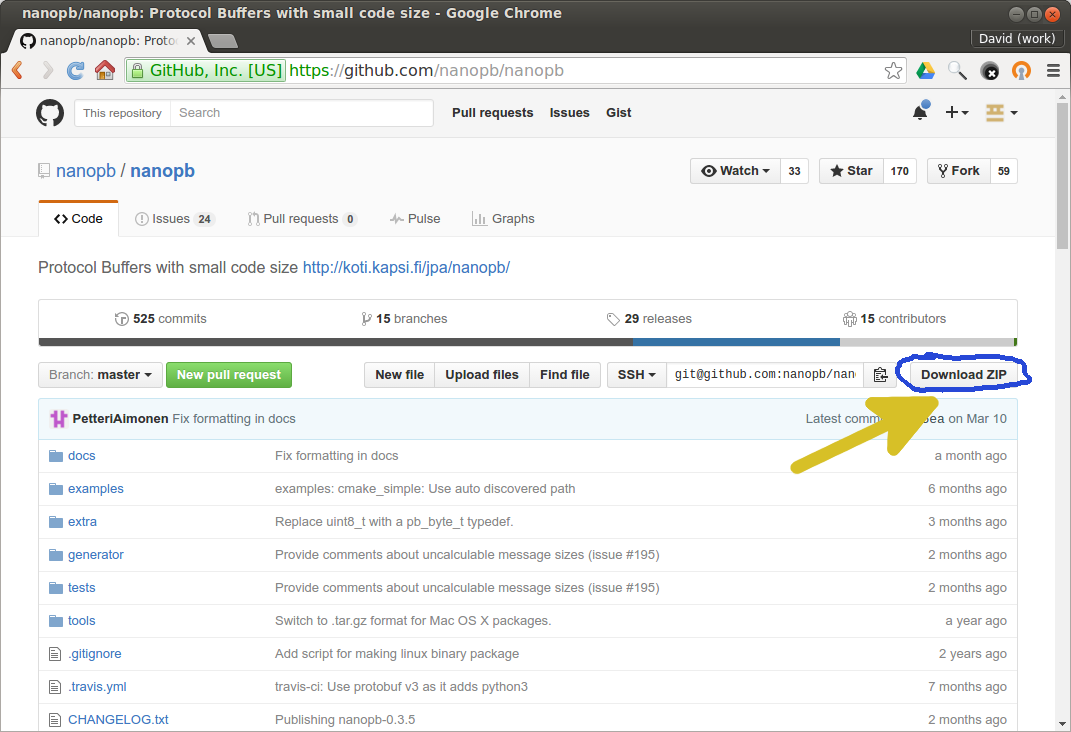Open the examples folder
Image resolution: width=1071 pixels, height=732 pixels.
(x=96, y=489)
